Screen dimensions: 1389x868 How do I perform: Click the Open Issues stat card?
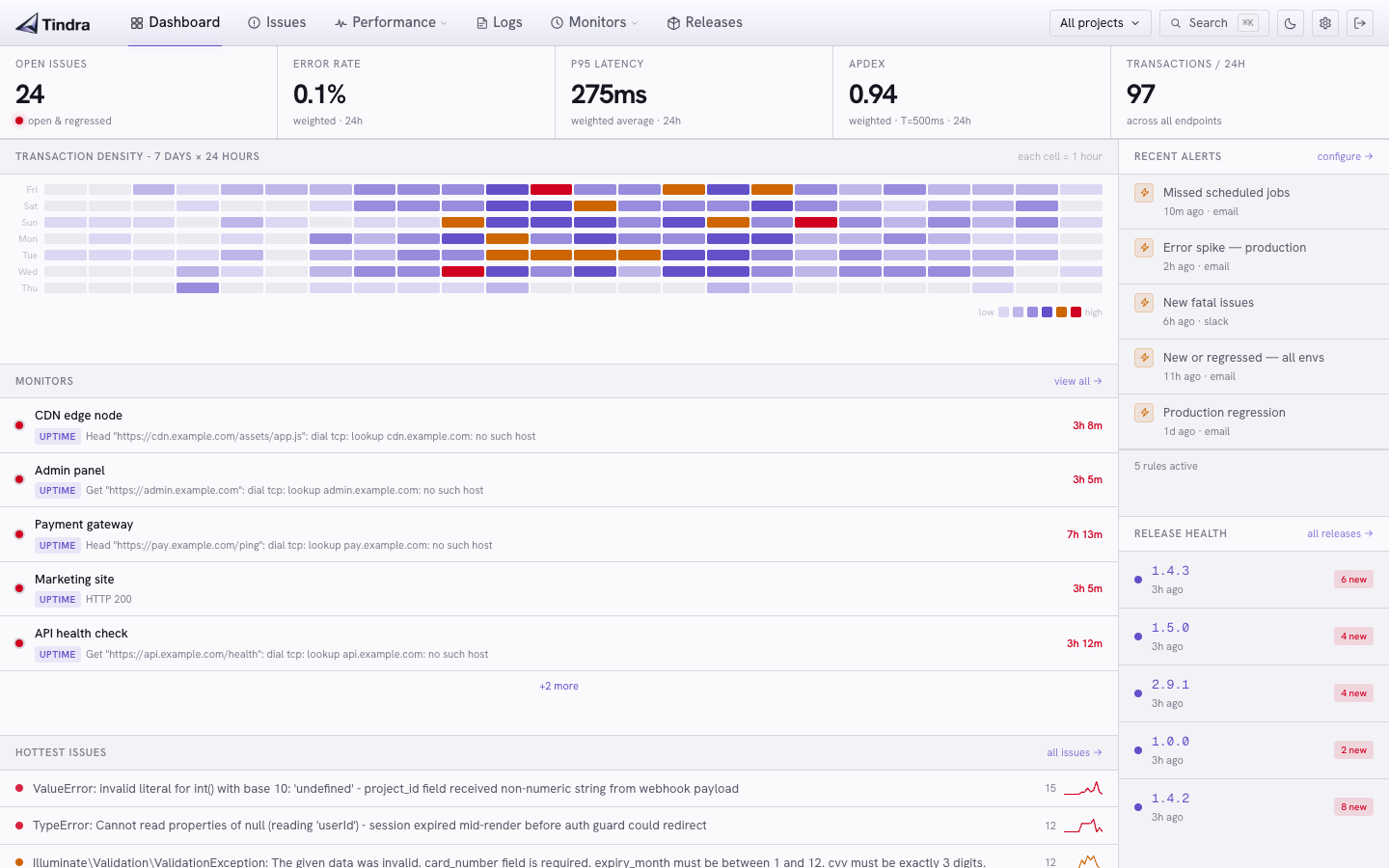[x=138, y=93]
